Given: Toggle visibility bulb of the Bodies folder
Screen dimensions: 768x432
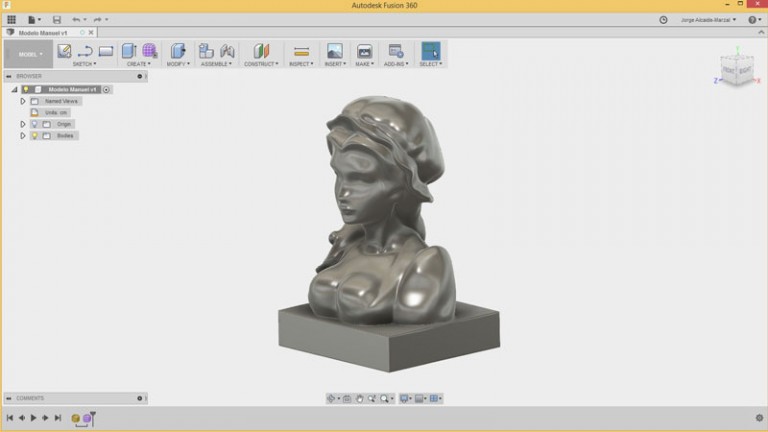Looking at the screenshot, I should click(x=34, y=135).
